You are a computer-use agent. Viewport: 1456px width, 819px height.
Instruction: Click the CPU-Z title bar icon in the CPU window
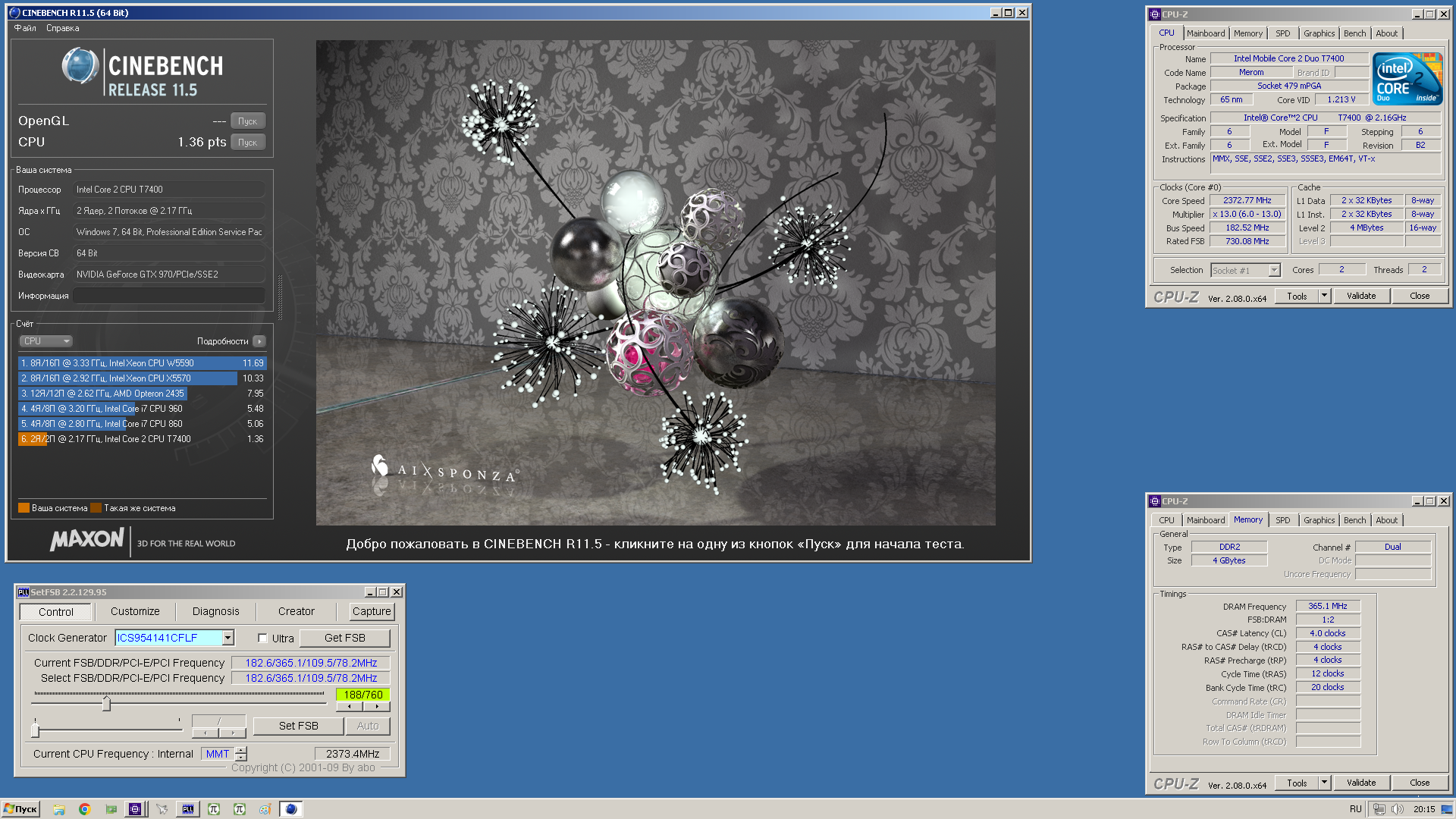click(1154, 14)
